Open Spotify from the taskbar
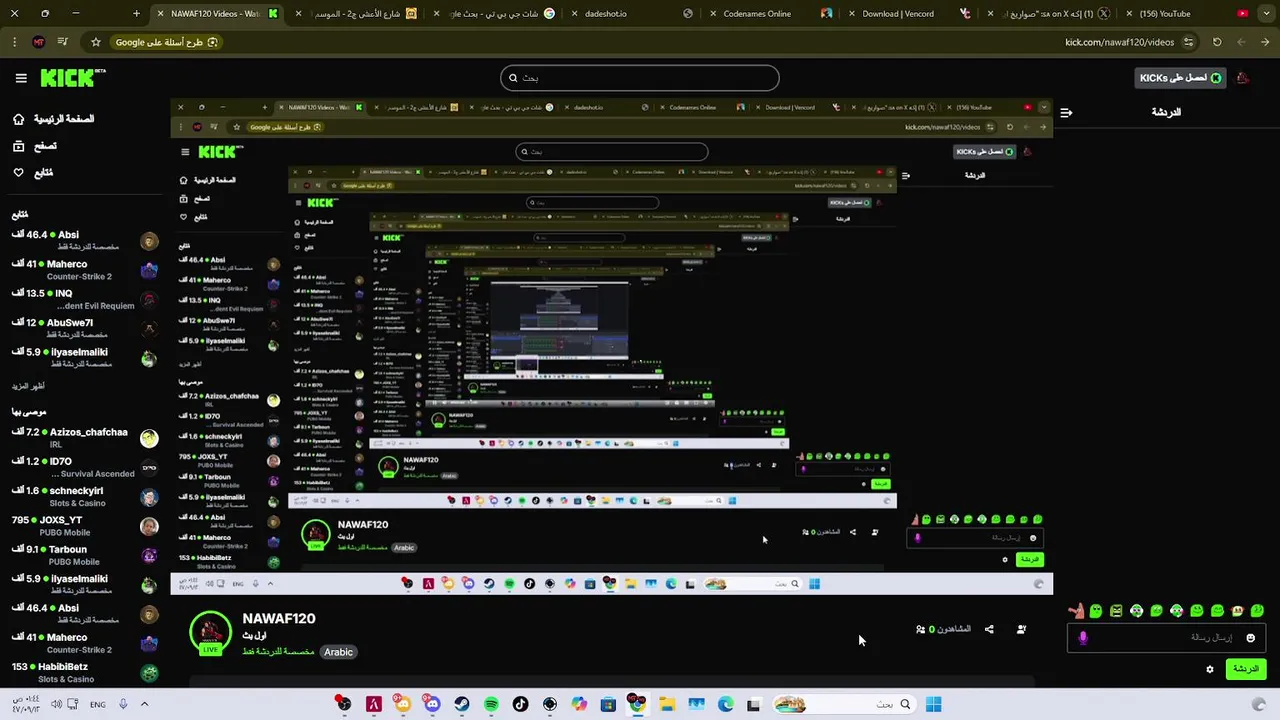 [x=491, y=705]
